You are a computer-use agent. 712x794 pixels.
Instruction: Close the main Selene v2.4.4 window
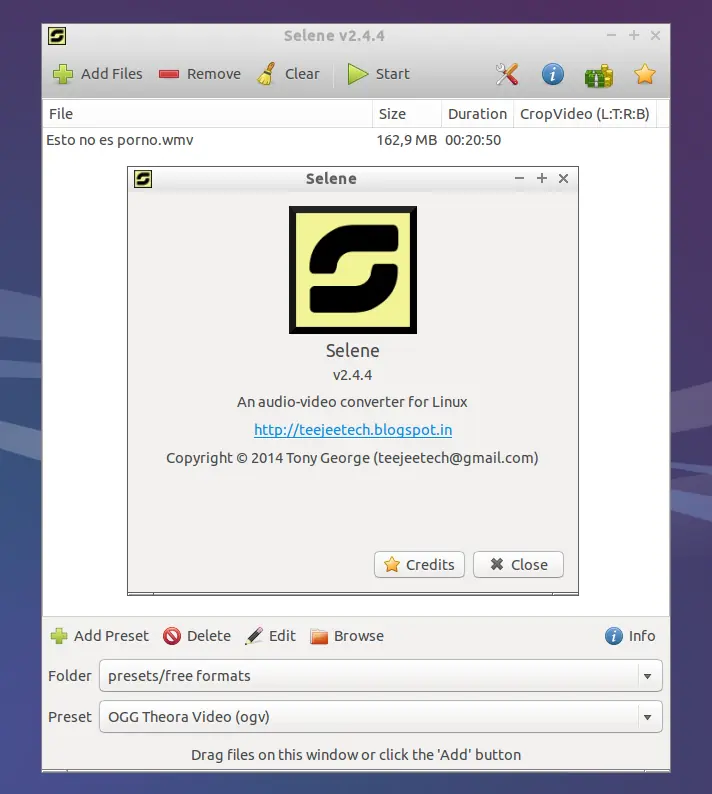tap(655, 35)
